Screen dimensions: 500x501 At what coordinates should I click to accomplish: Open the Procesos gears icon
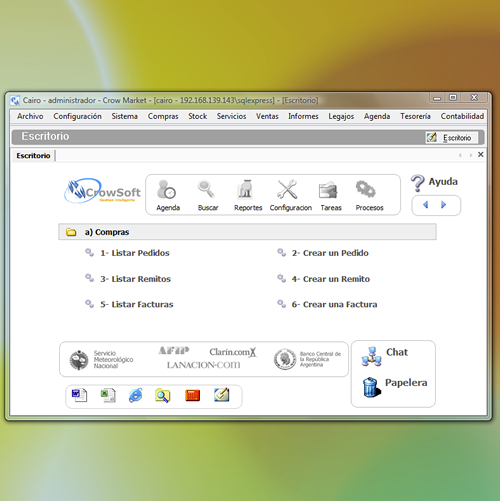[x=366, y=189]
